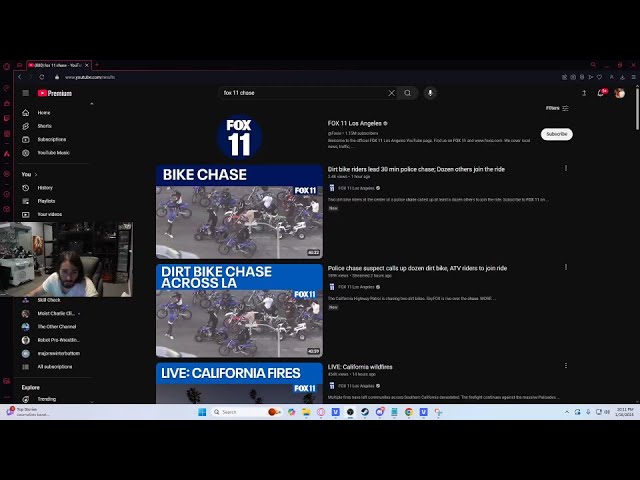The height and width of the screenshot is (480, 640).
Task: Open 'Dirt bike riders lead 30 min police chase' title
Action: point(416,169)
